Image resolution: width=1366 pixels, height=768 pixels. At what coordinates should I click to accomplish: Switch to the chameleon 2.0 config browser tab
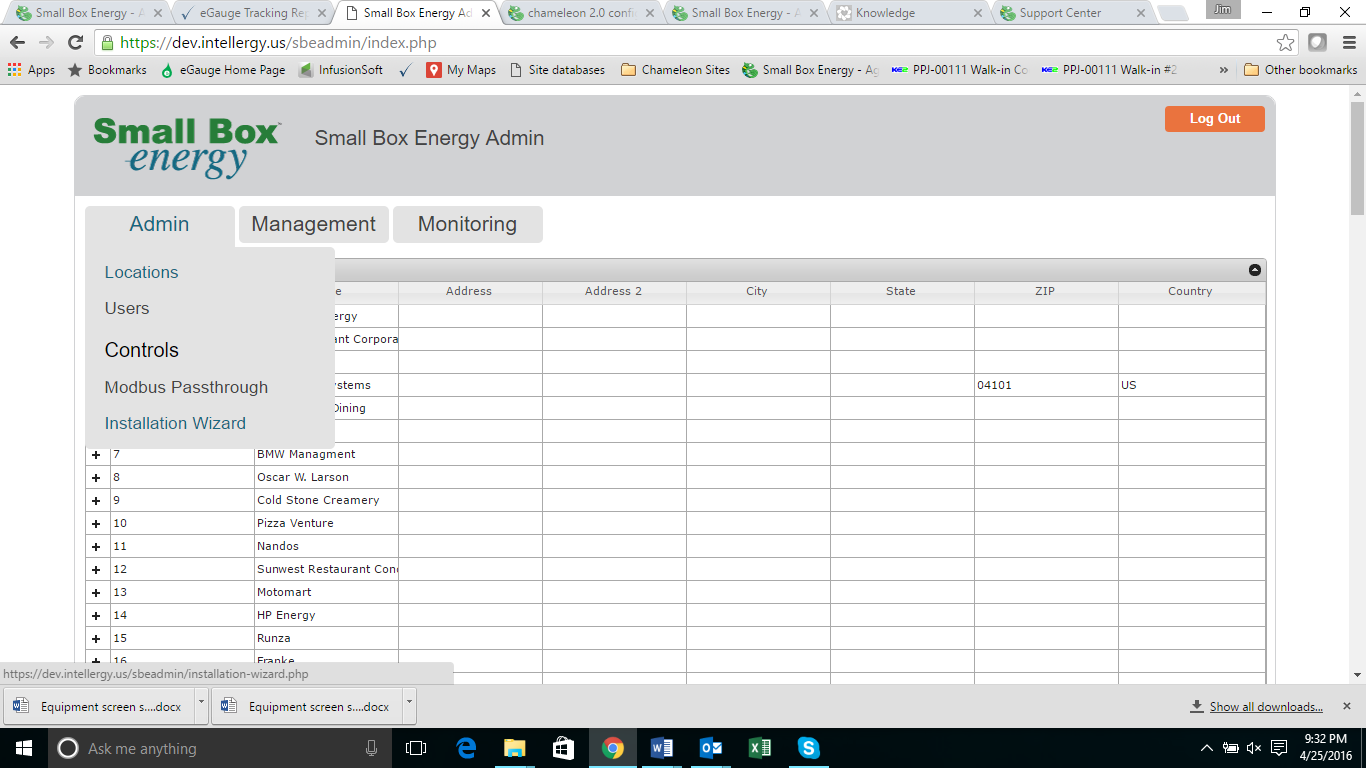(580, 13)
